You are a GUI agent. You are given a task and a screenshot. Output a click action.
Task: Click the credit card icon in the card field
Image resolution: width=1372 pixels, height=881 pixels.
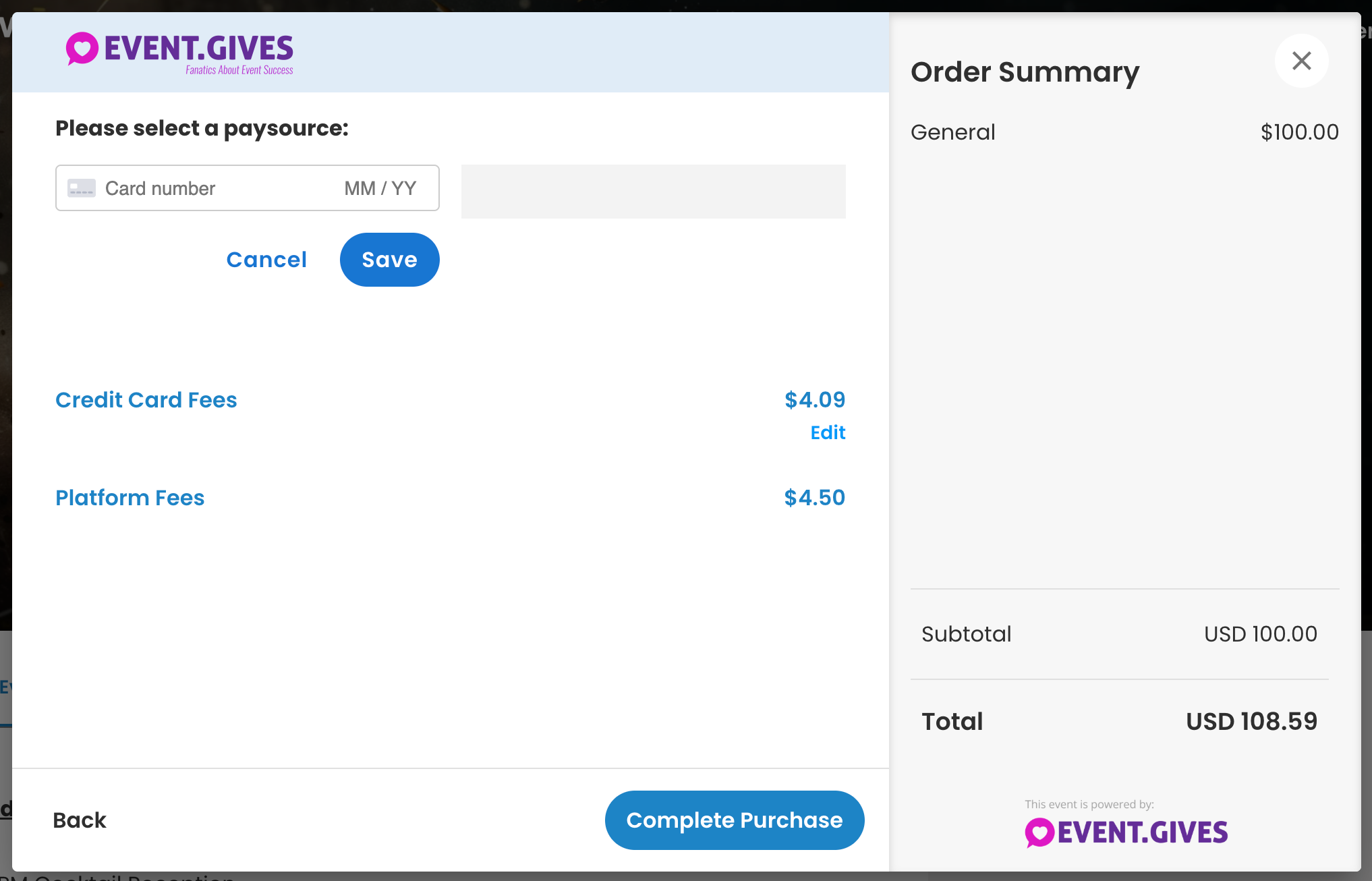point(82,188)
